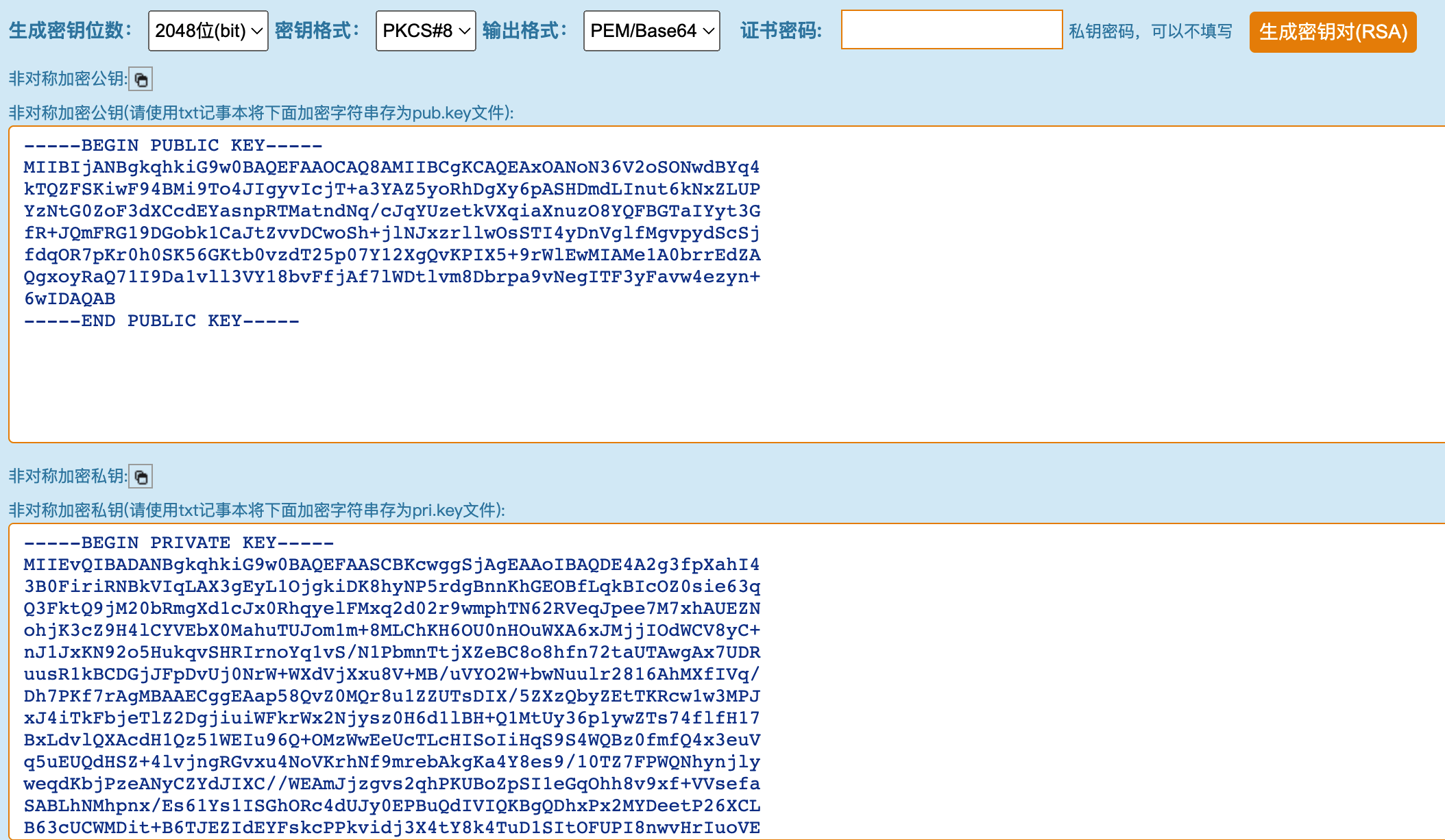Click the certificate password input field
The width and height of the screenshot is (1445, 840).
(952, 29)
